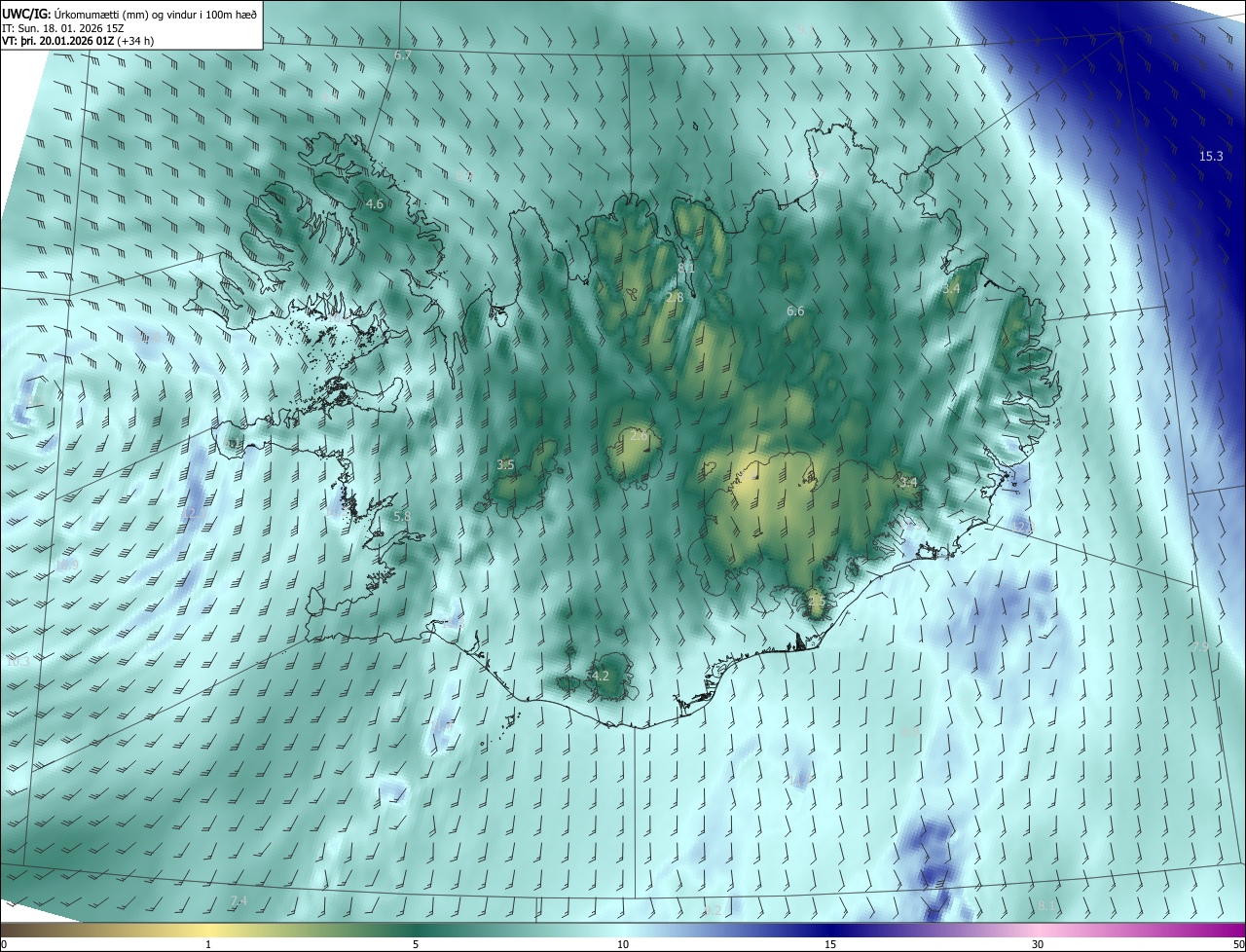Click the 50 tick label on the color scale

click(1238, 945)
